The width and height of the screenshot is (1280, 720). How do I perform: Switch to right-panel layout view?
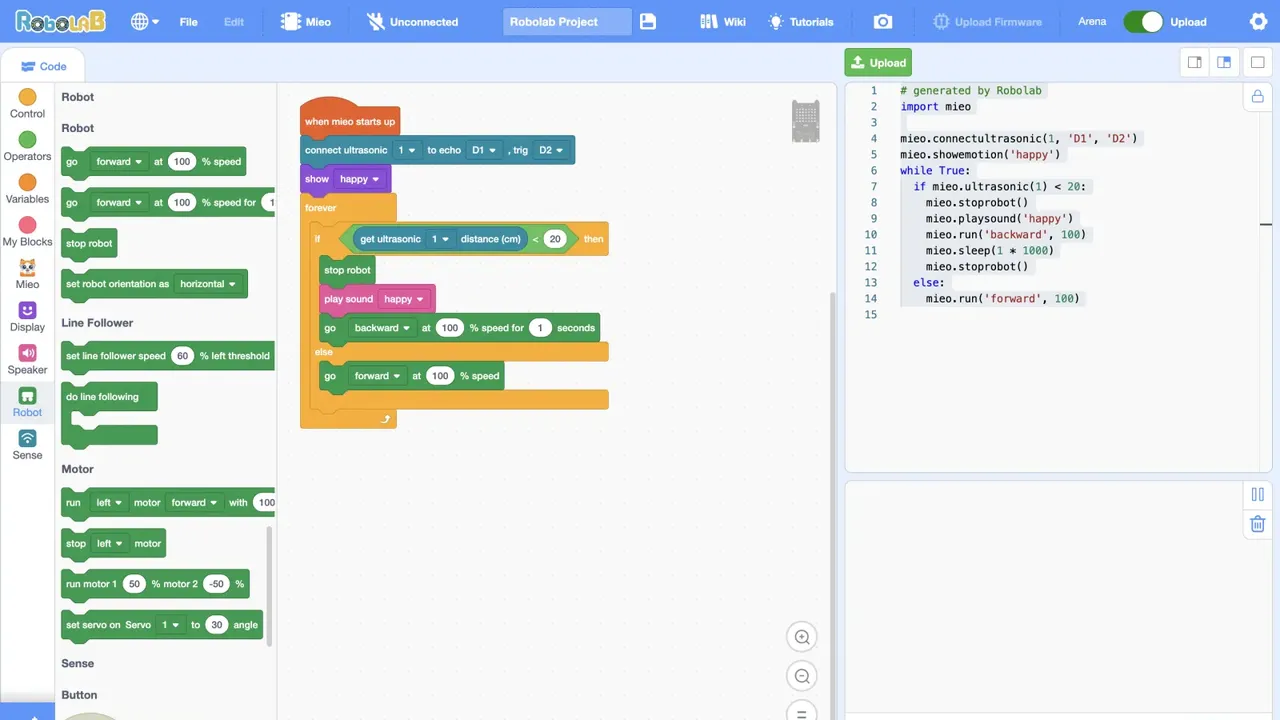pyautogui.click(x=1194, y=62)
